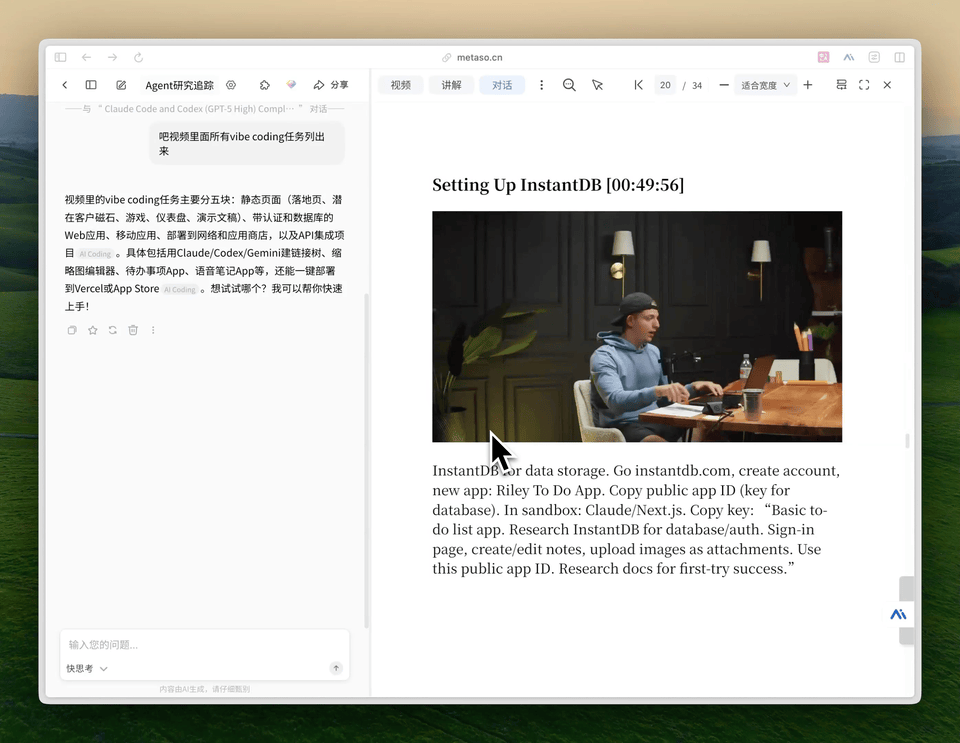Toggle the left sidebar panel
960x743 pixels.
(91, 85)
